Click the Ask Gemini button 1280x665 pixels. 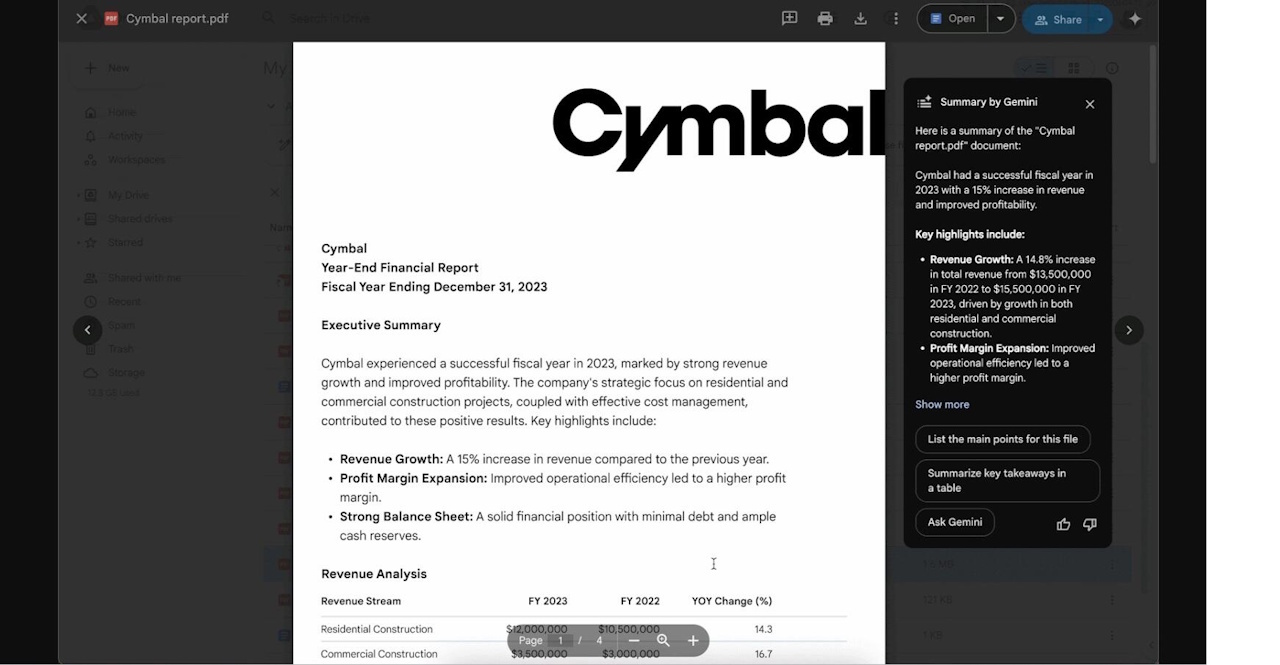click(x=955, y=522)
